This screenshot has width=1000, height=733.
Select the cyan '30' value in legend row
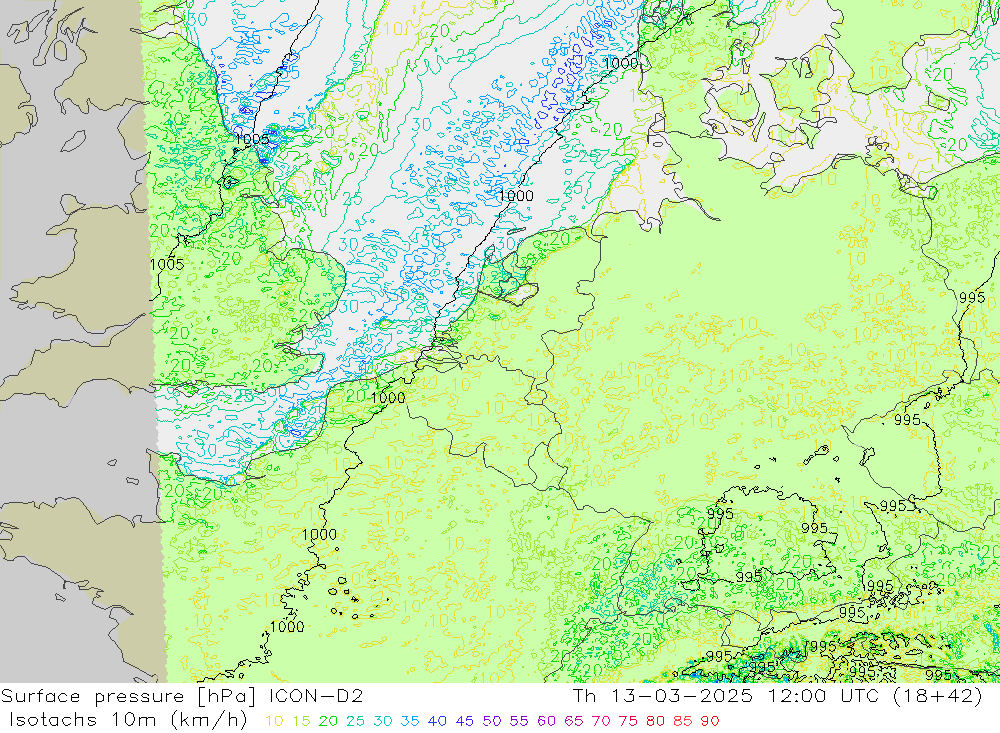point(383,722)
